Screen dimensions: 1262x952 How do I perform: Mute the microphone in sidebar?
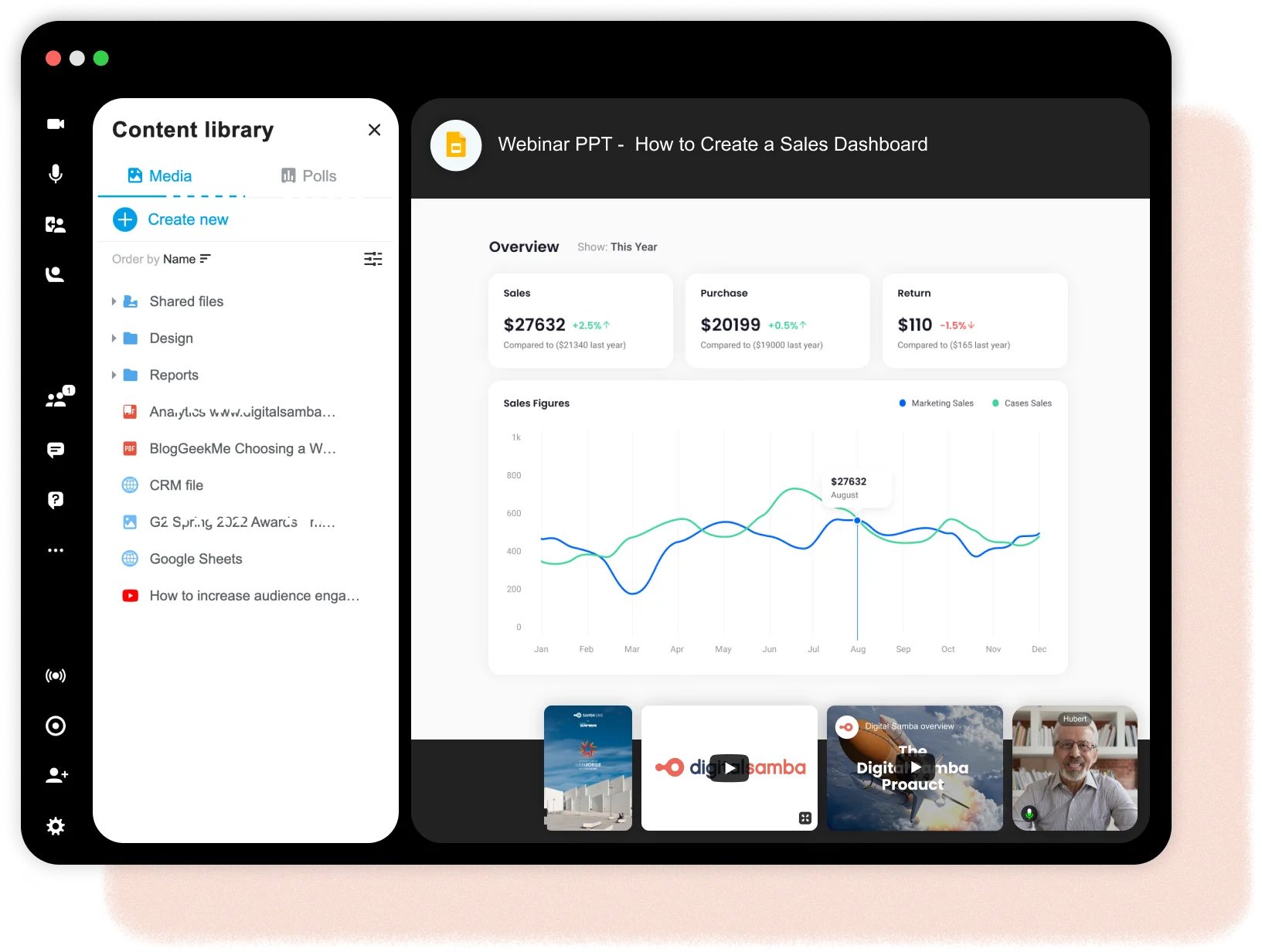56,174
